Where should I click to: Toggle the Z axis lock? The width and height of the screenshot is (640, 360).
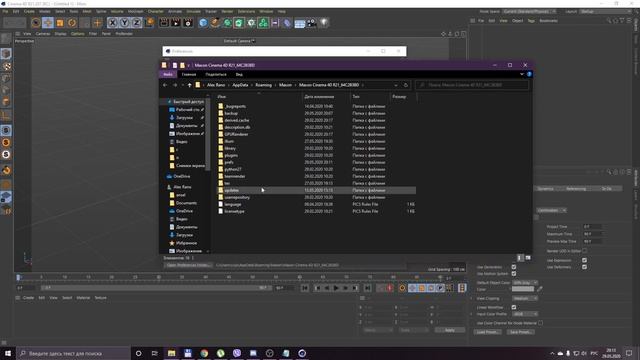(136, 23)
